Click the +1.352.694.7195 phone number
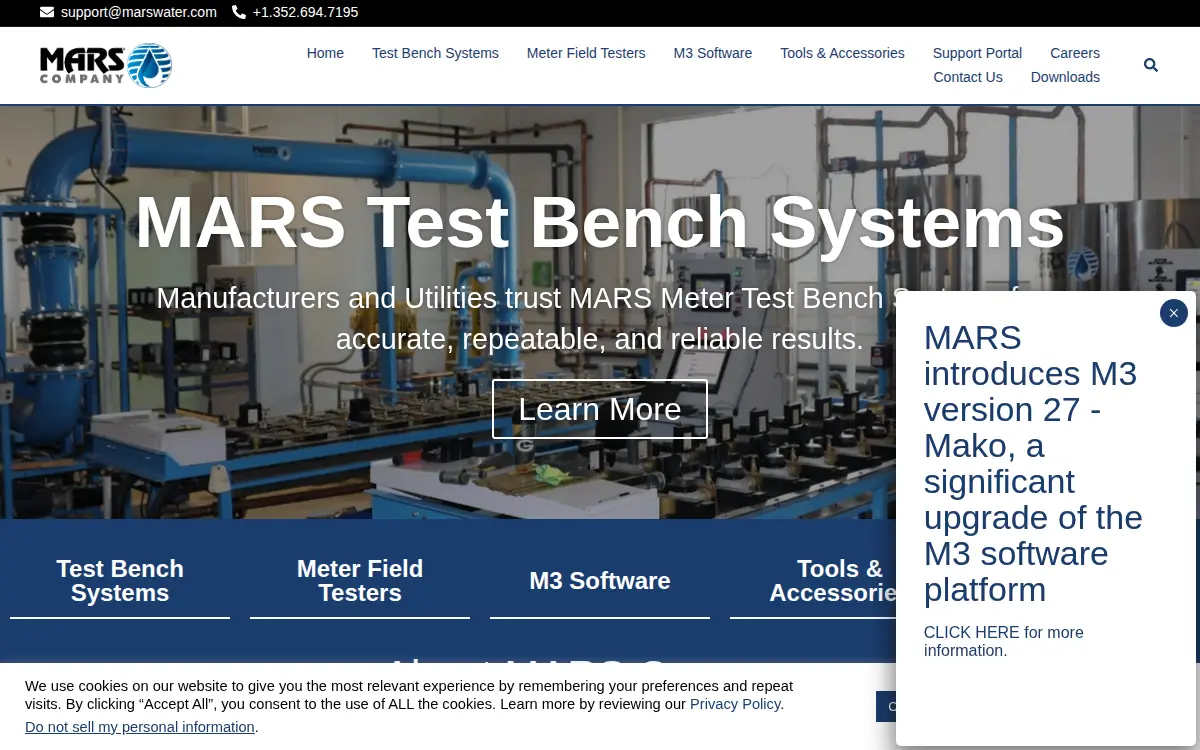This screenshot has height=750, width=1200. click(x=305, y=12)
